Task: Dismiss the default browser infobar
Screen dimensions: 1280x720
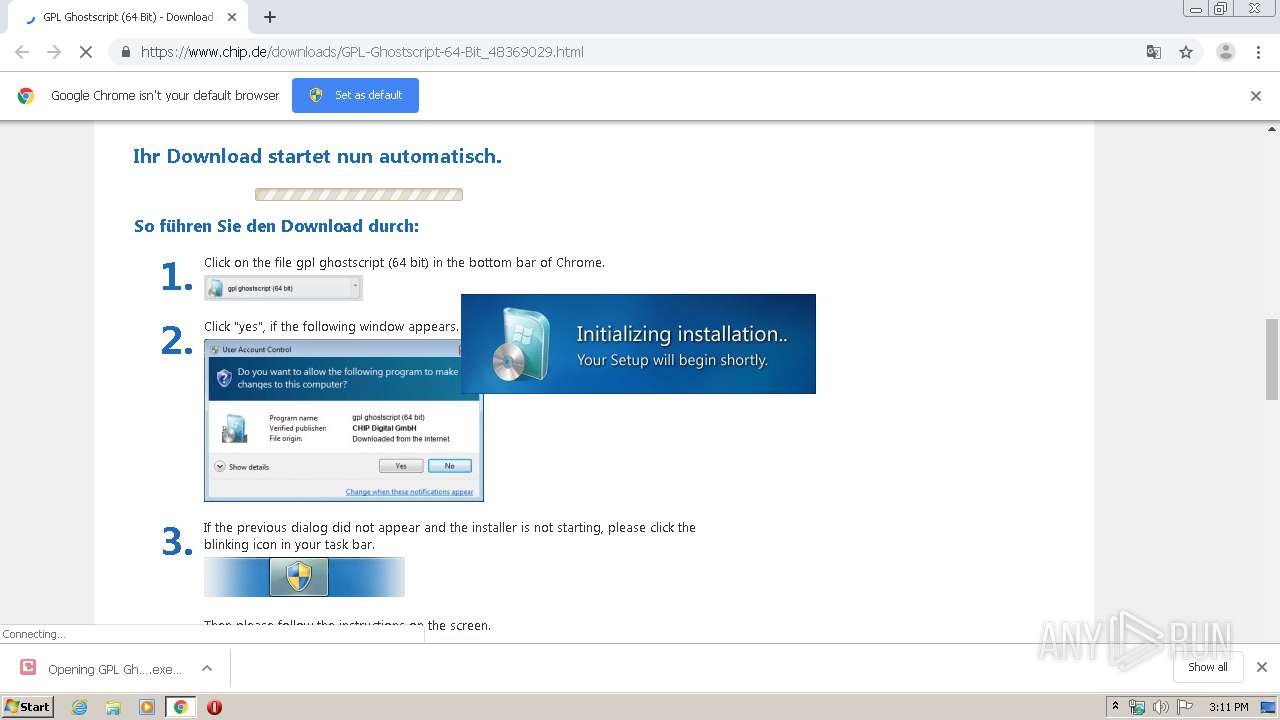Action: pos(1256,96)
